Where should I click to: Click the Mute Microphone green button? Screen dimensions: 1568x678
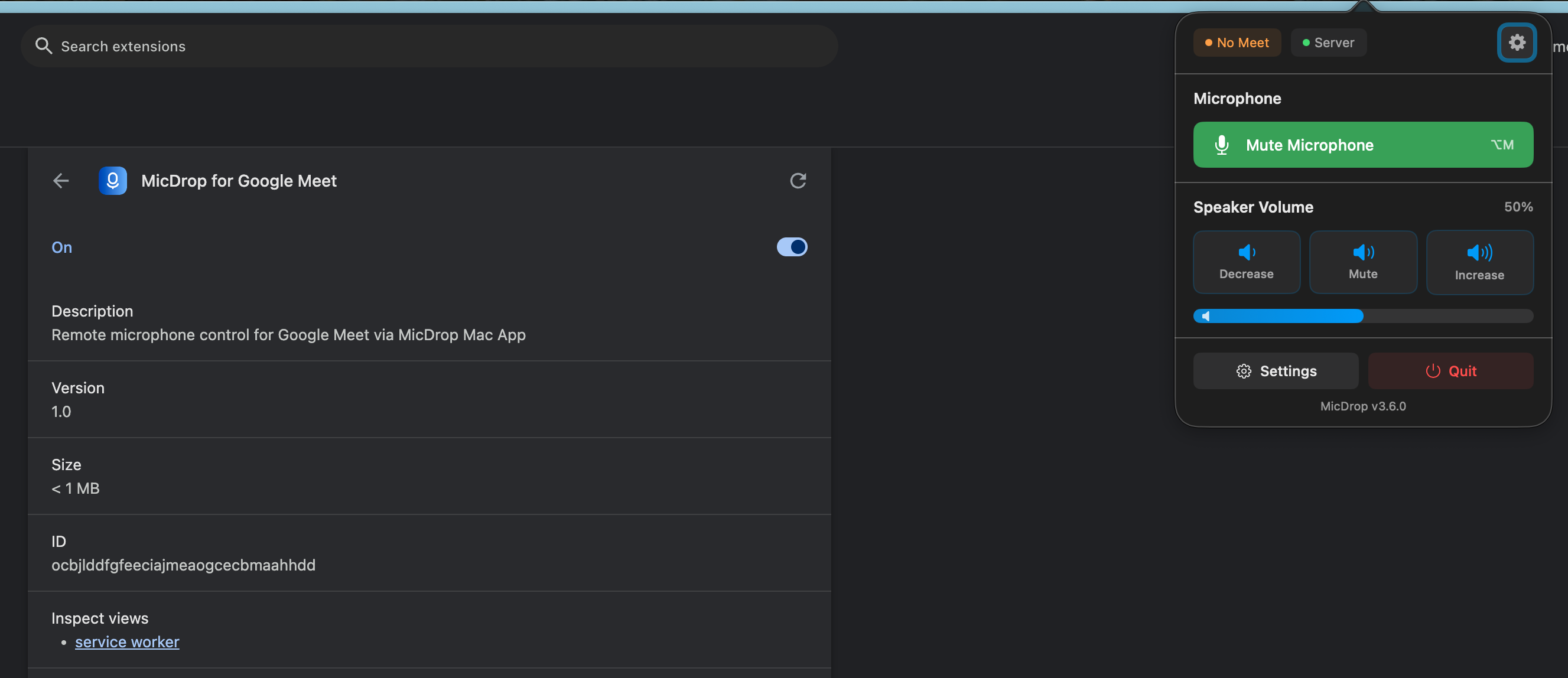[1362, 145]
